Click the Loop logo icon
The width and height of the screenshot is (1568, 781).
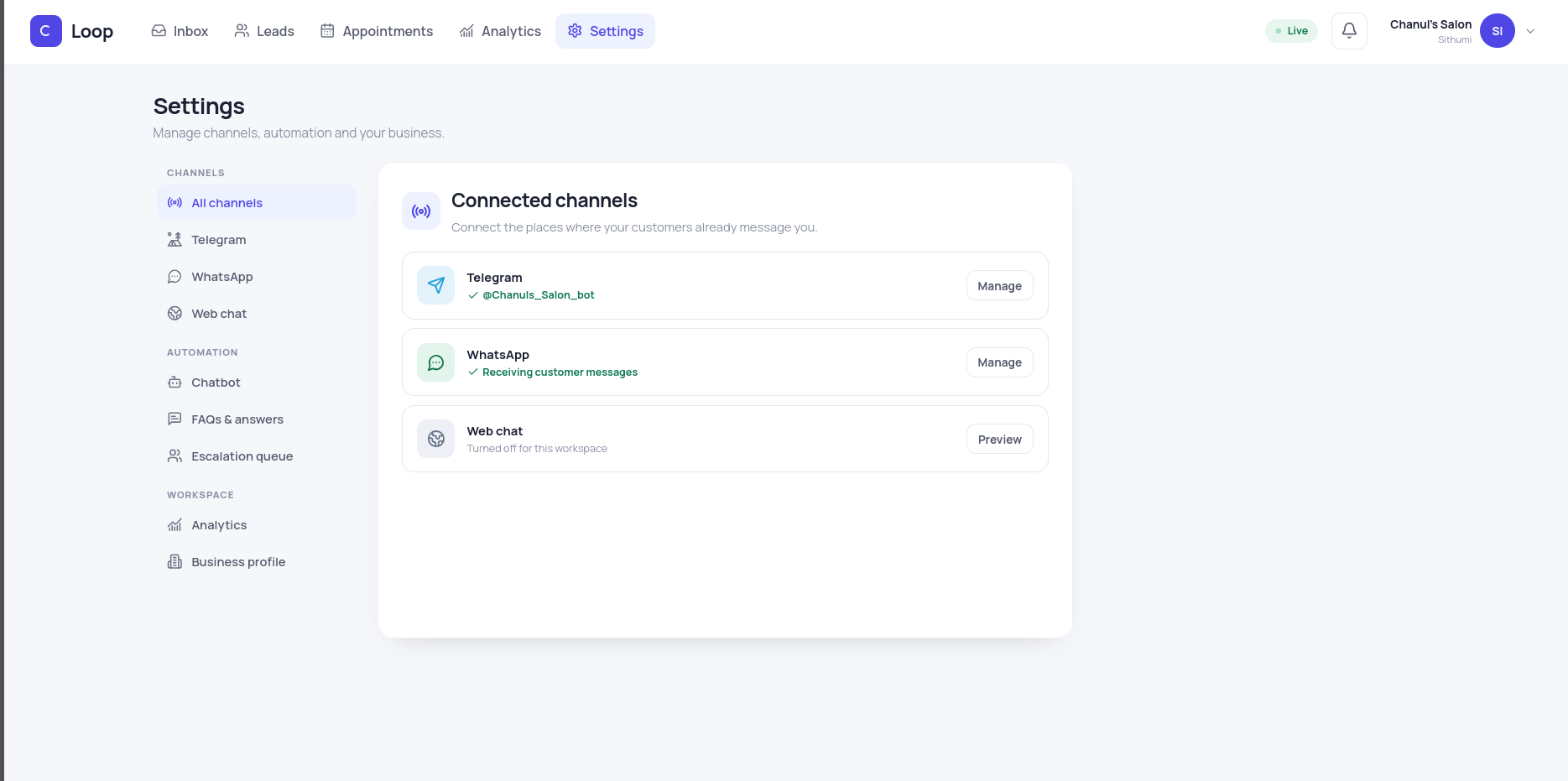point(45,31)
